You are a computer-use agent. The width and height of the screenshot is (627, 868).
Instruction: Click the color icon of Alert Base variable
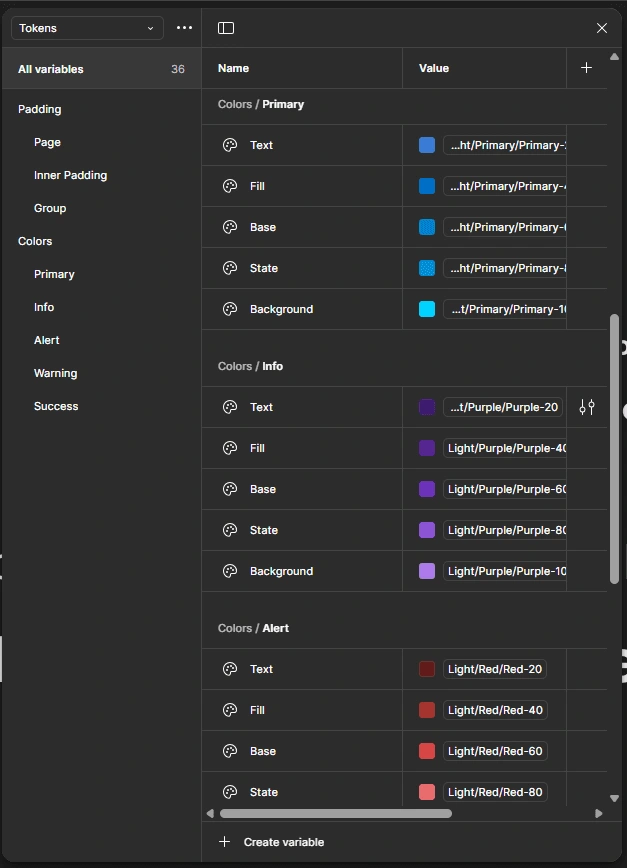[x=230, y=751]
